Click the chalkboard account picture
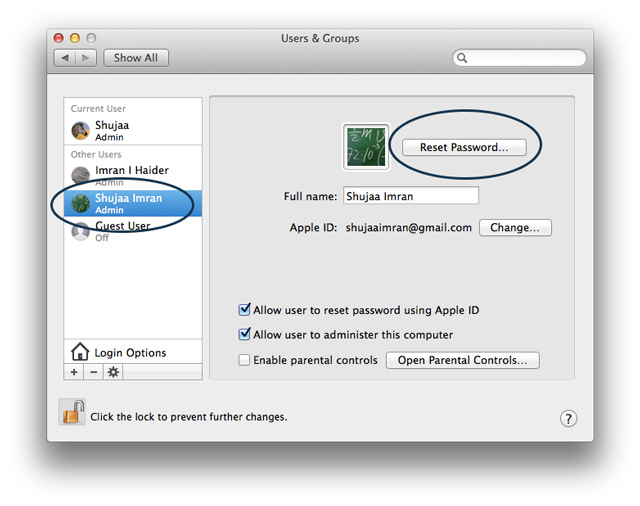Screen dimensions: 640x506 [366, 147]
